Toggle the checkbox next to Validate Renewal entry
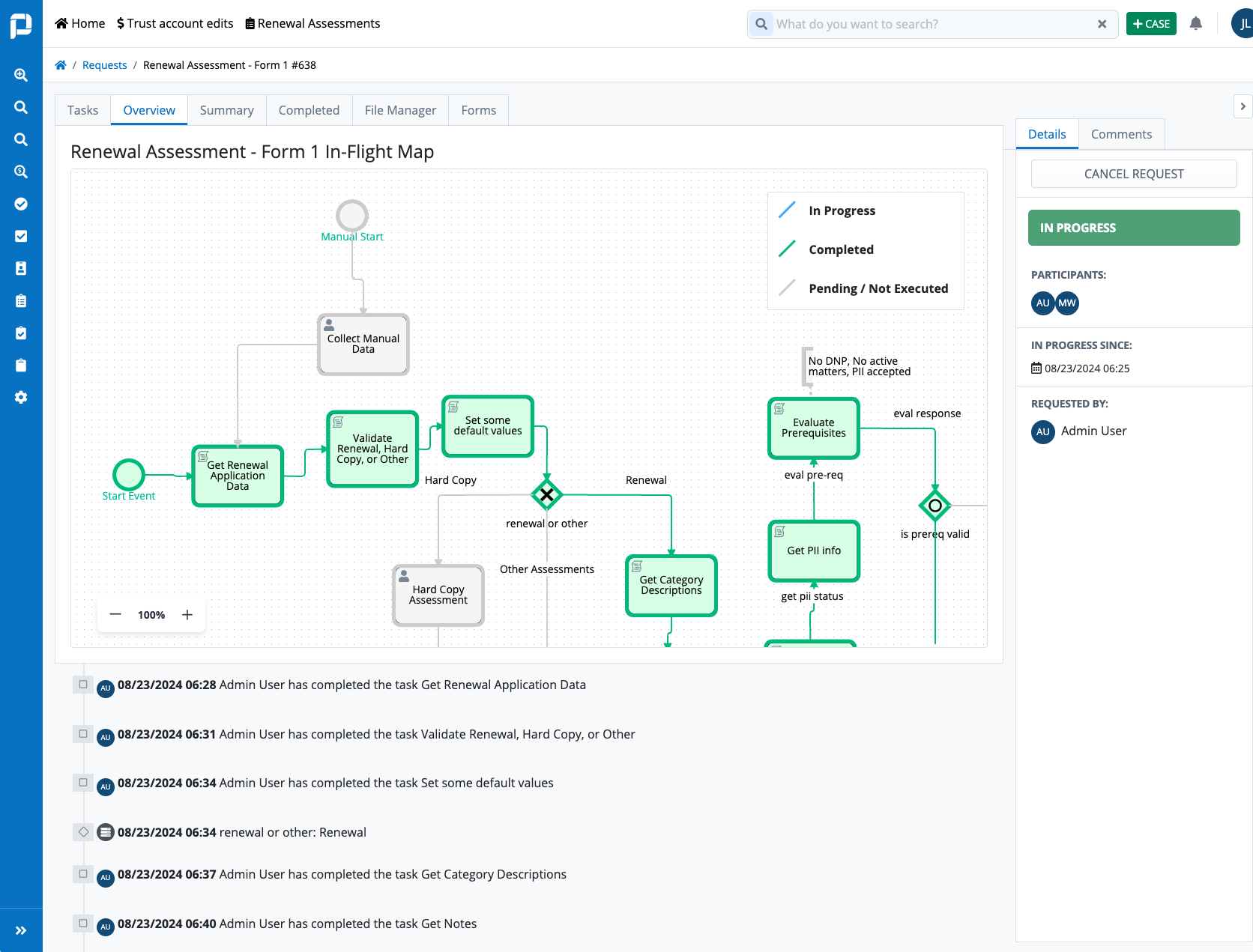This screenshot has width=1253, height=952. click(x=82, y=734)
